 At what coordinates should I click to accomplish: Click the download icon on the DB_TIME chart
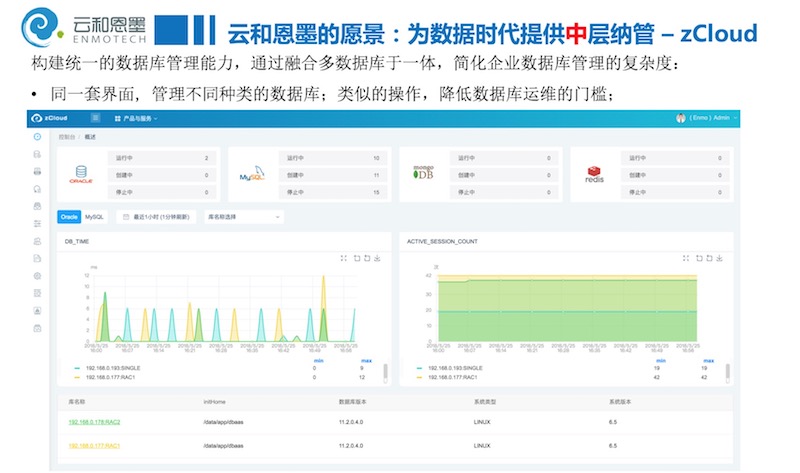point(377,257)
